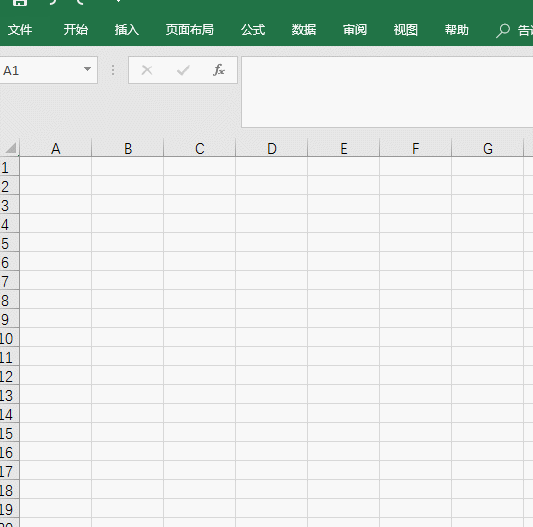Image resolution: width=533 pixels, height=527 pixels.
Task: Select cell B3 in the grid
Action: (x=127, y=205)
